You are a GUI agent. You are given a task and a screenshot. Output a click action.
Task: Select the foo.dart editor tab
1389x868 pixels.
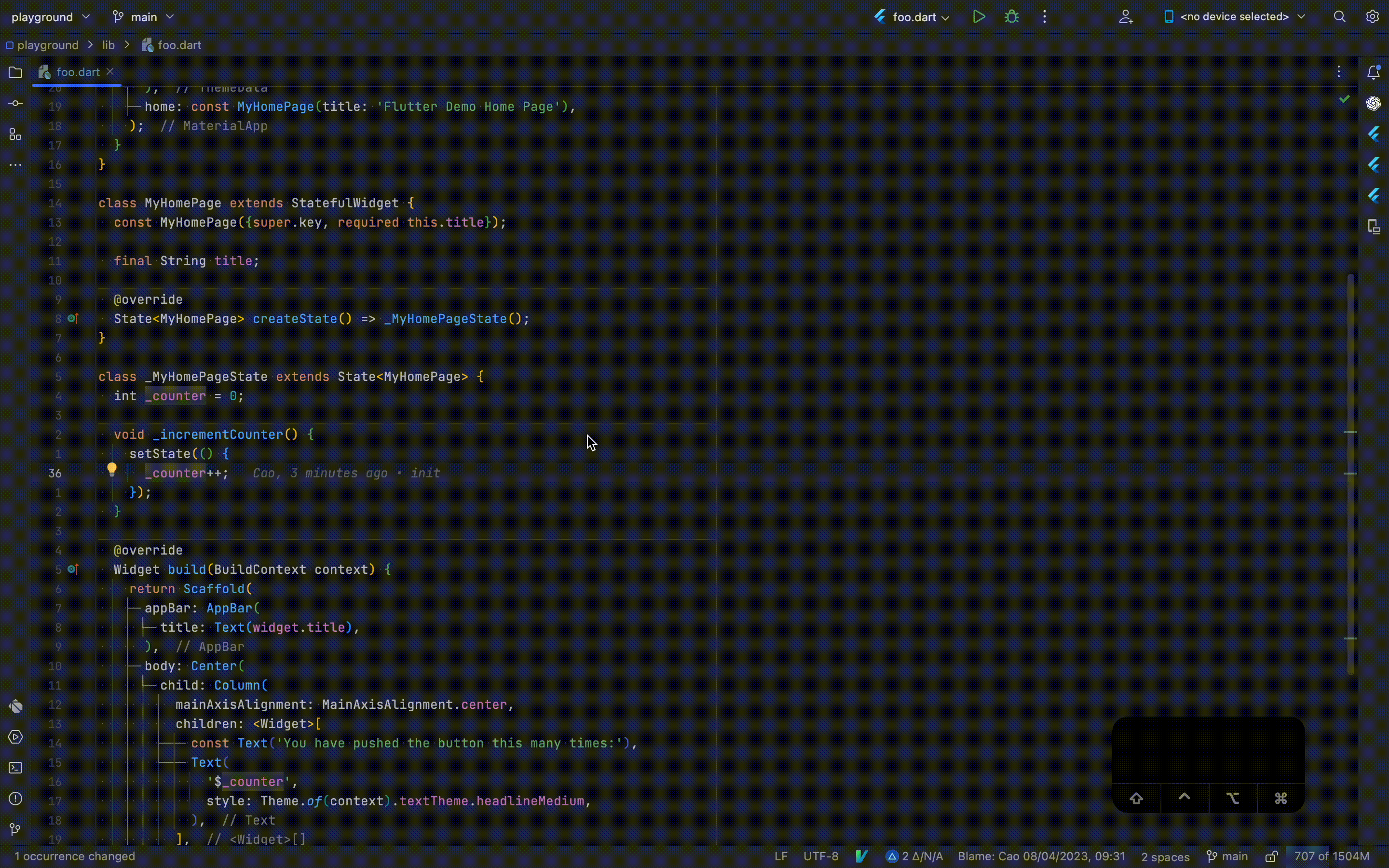pos(78,72)
